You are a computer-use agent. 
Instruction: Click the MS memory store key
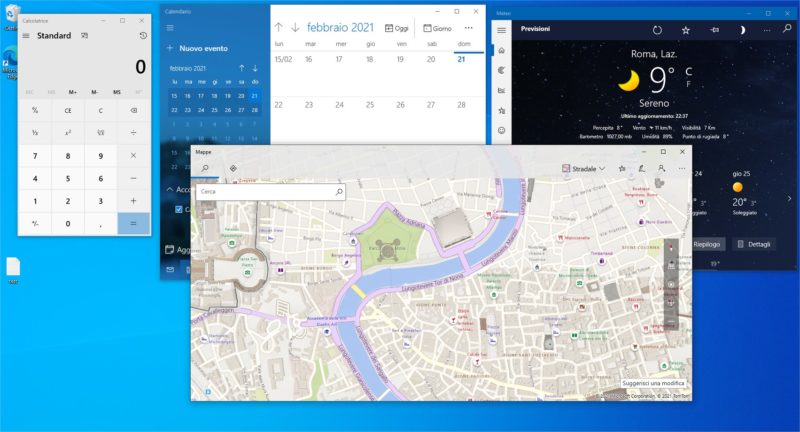click(117, 92)
